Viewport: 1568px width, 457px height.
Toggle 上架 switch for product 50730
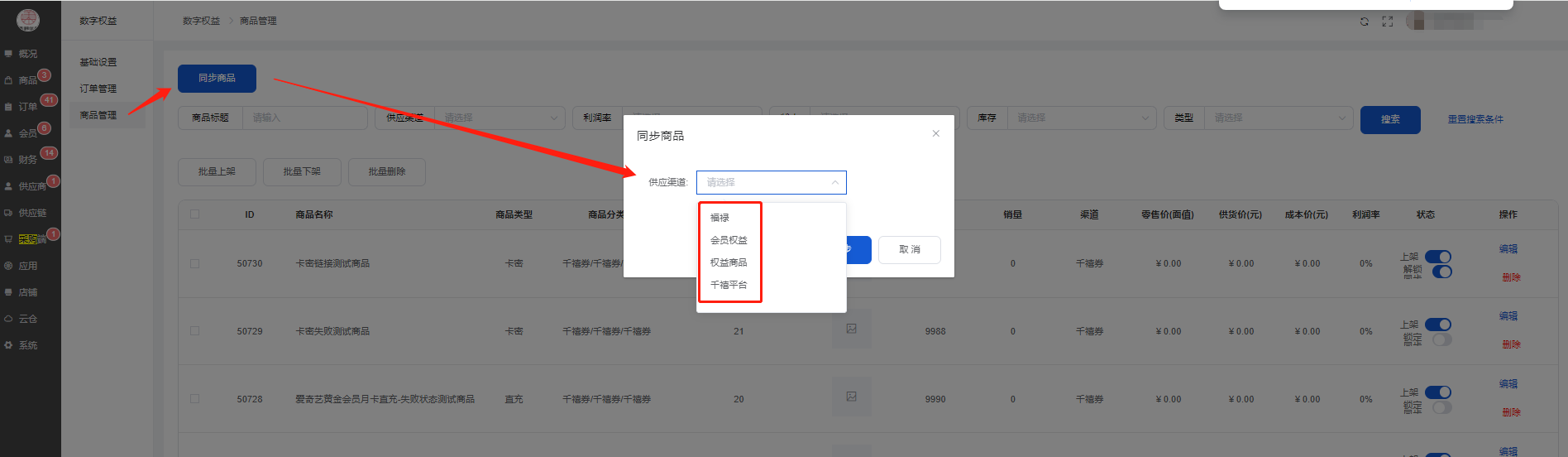(1438, 257)
